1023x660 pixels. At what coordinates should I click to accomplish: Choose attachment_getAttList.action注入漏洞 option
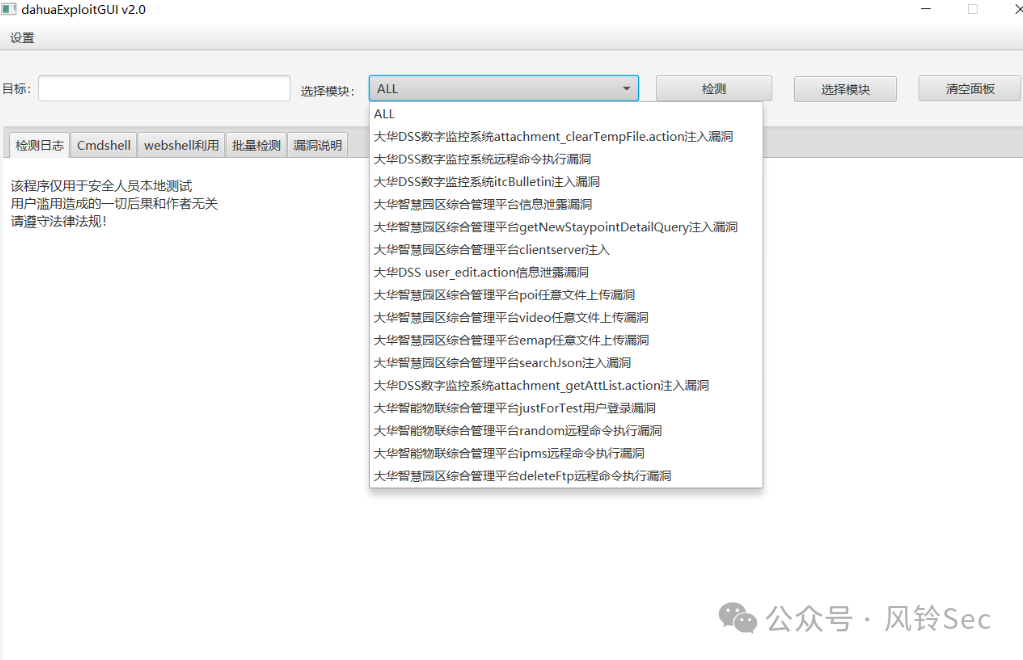click(x=566, y=385)
